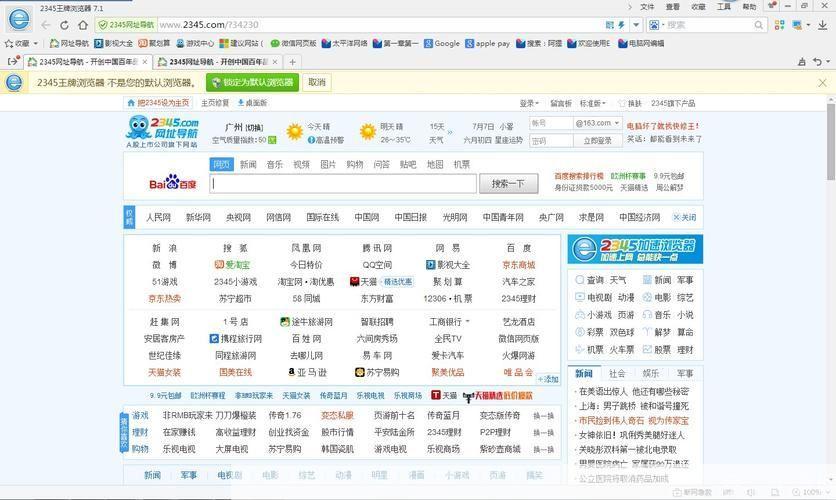Toggle the lightning speed-mode icon in the address bar
Screen dimensions: 836x500
coord(621,25)
